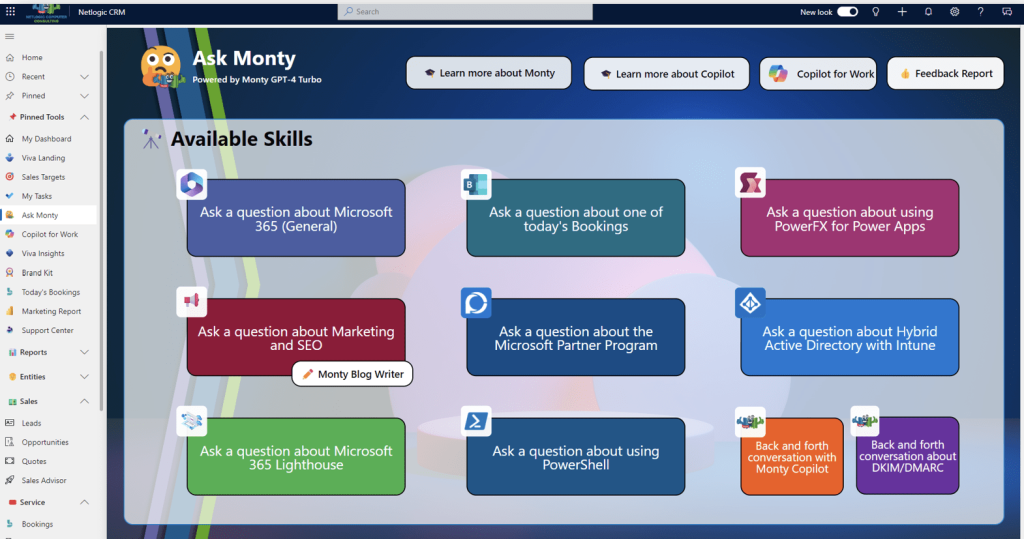The height and width of the screenshot is (539, 1024).
Task: Click the hamburger menu icon in sidebar
Action: point(10,37)
